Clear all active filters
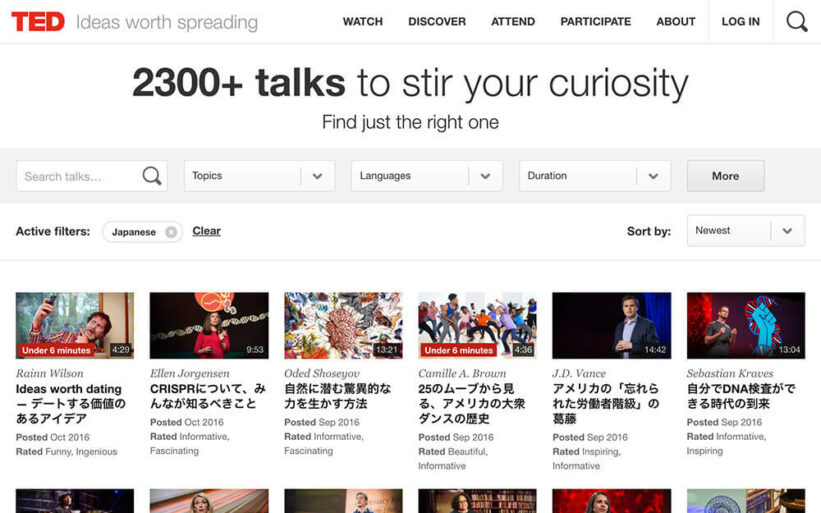Image resolution: width=821 pixels, height=513 pixels. (206, 231)
